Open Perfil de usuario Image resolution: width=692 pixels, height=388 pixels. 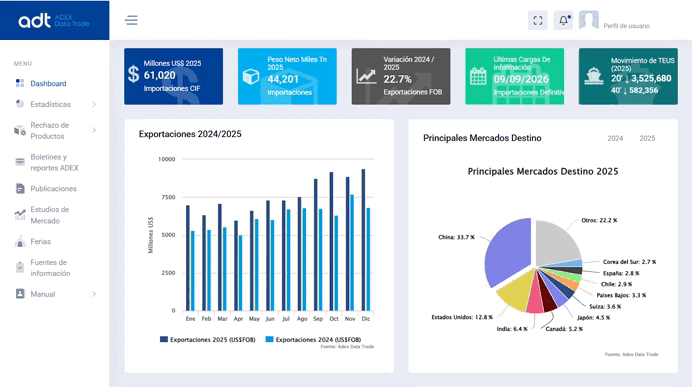pos(626,26)
